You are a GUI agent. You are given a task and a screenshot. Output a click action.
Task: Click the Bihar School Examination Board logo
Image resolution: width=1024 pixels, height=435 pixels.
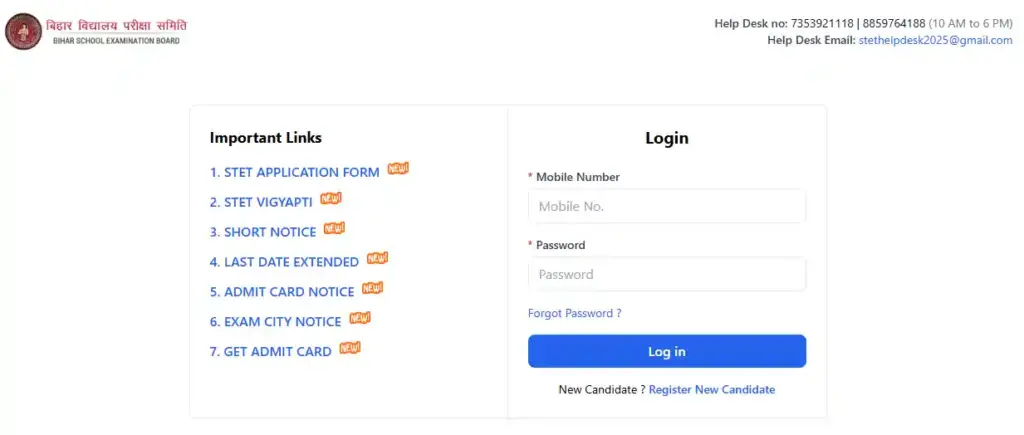pos(24,32)
